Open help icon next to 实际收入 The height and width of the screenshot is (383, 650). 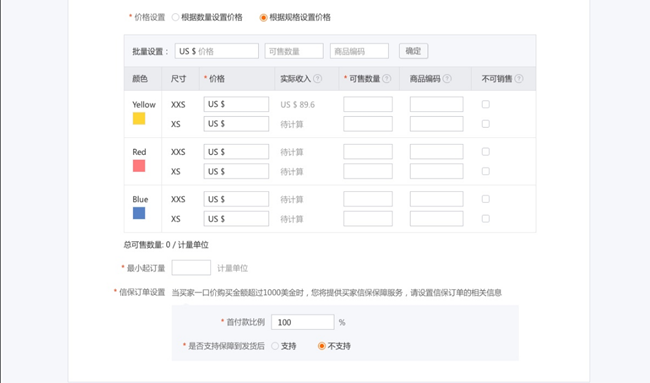[x=318, y=78]
